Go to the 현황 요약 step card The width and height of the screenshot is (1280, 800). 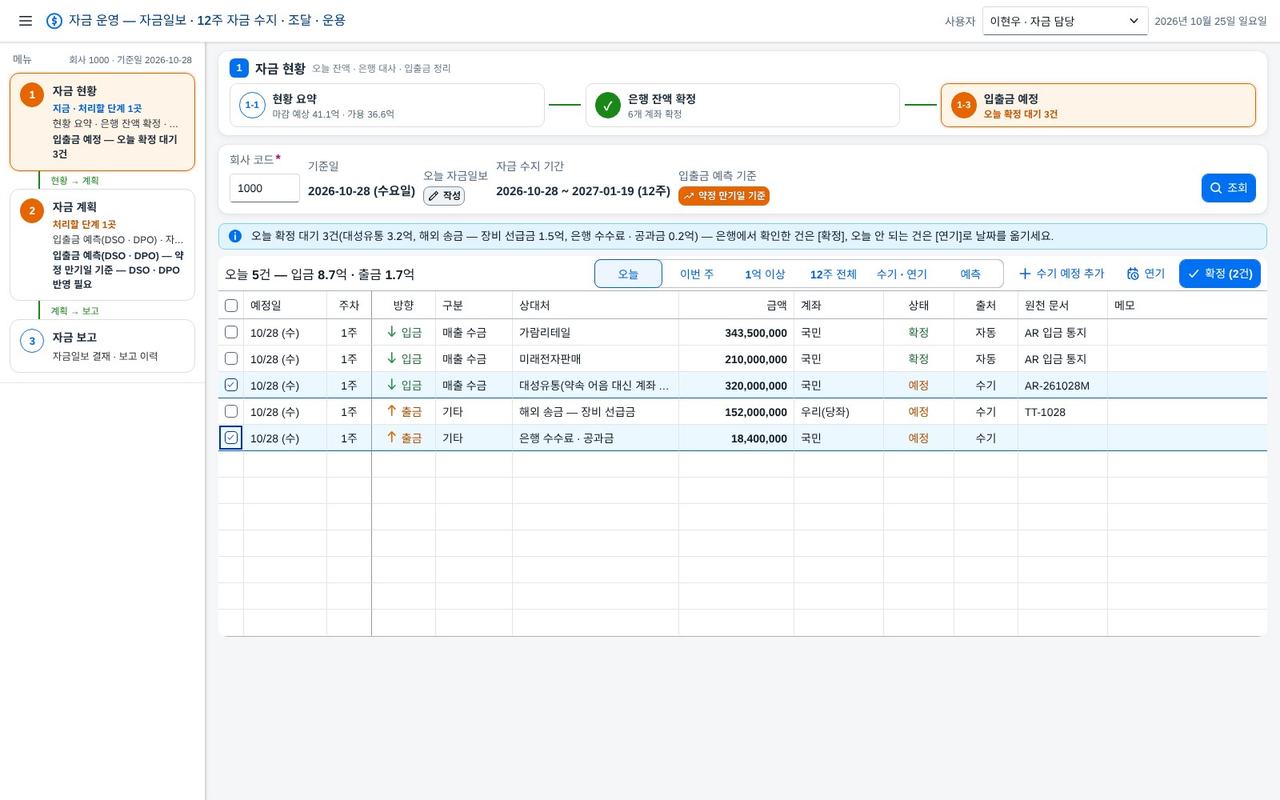[x=387, y=105]
